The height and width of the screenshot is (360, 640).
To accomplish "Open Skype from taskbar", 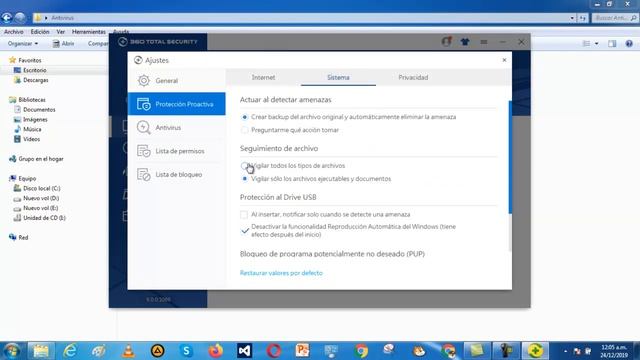I will click(x=187, y=351).
